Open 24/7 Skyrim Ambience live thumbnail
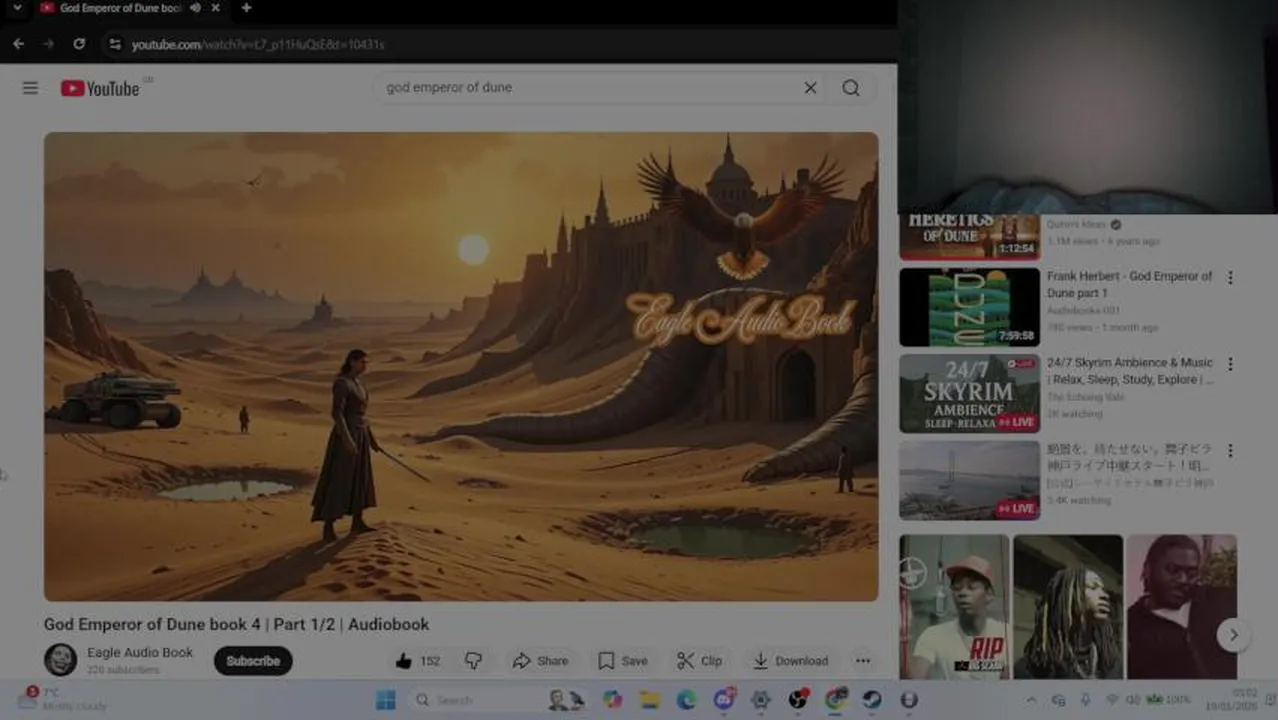Viewport: 1278px width, 720px height. 969,394
